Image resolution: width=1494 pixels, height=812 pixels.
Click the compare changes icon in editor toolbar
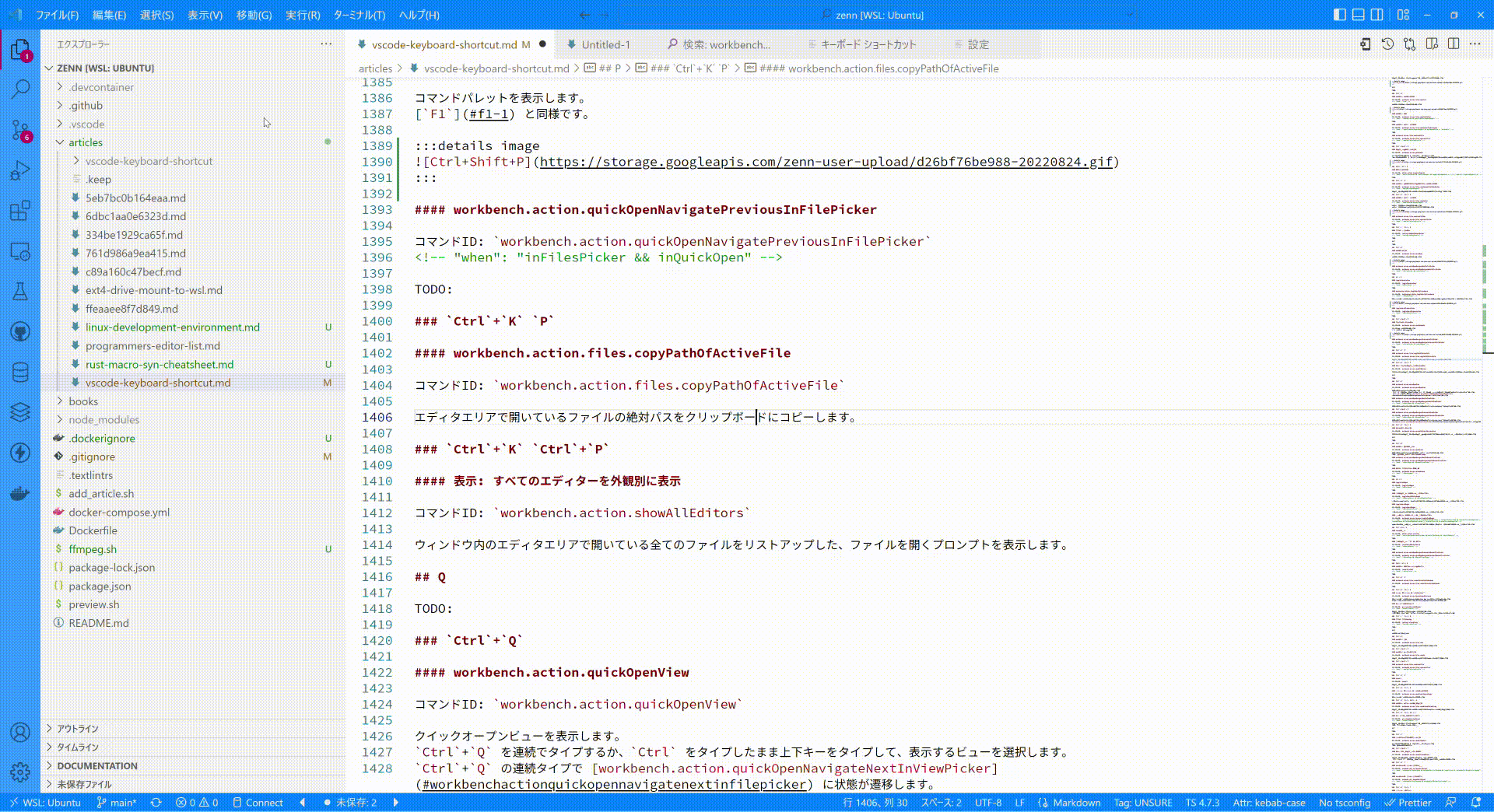click(1409, 44)
